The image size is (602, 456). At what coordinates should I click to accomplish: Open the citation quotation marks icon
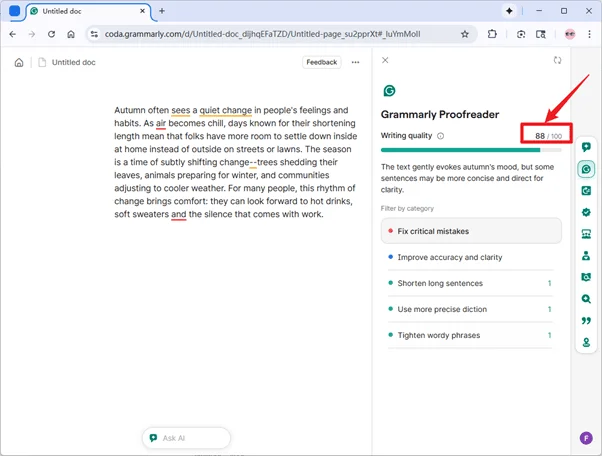click(x=586, y=320)
